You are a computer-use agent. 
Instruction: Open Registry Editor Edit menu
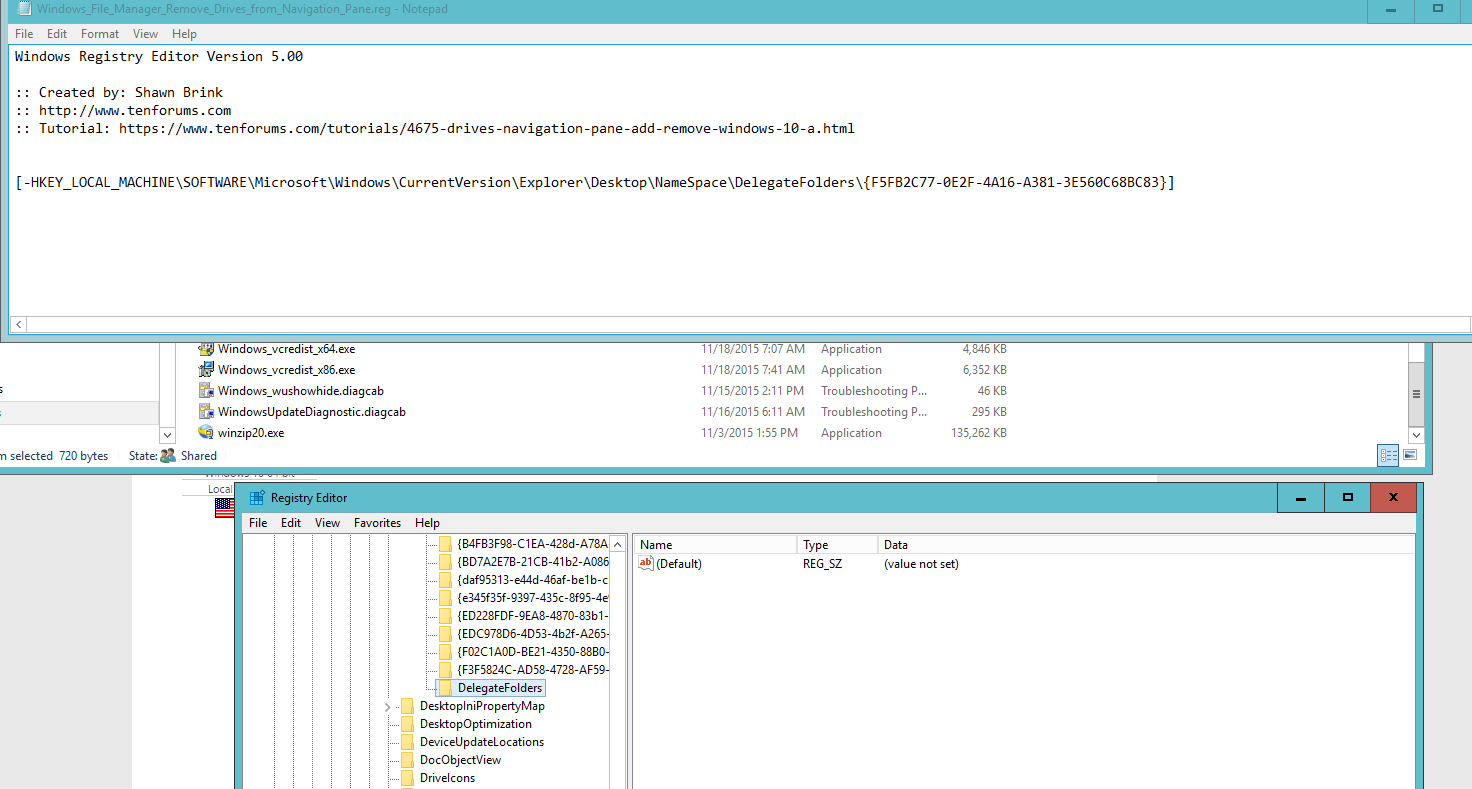pyautogui.click(x=291, y=523)
